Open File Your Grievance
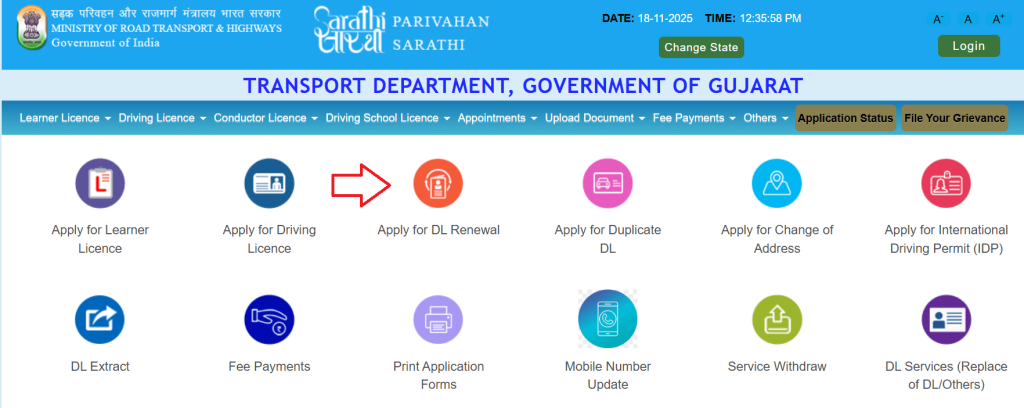 tap(955, 118)
